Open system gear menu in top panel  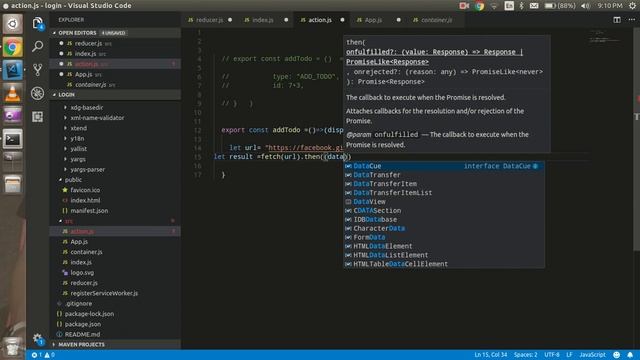(632, 6)
